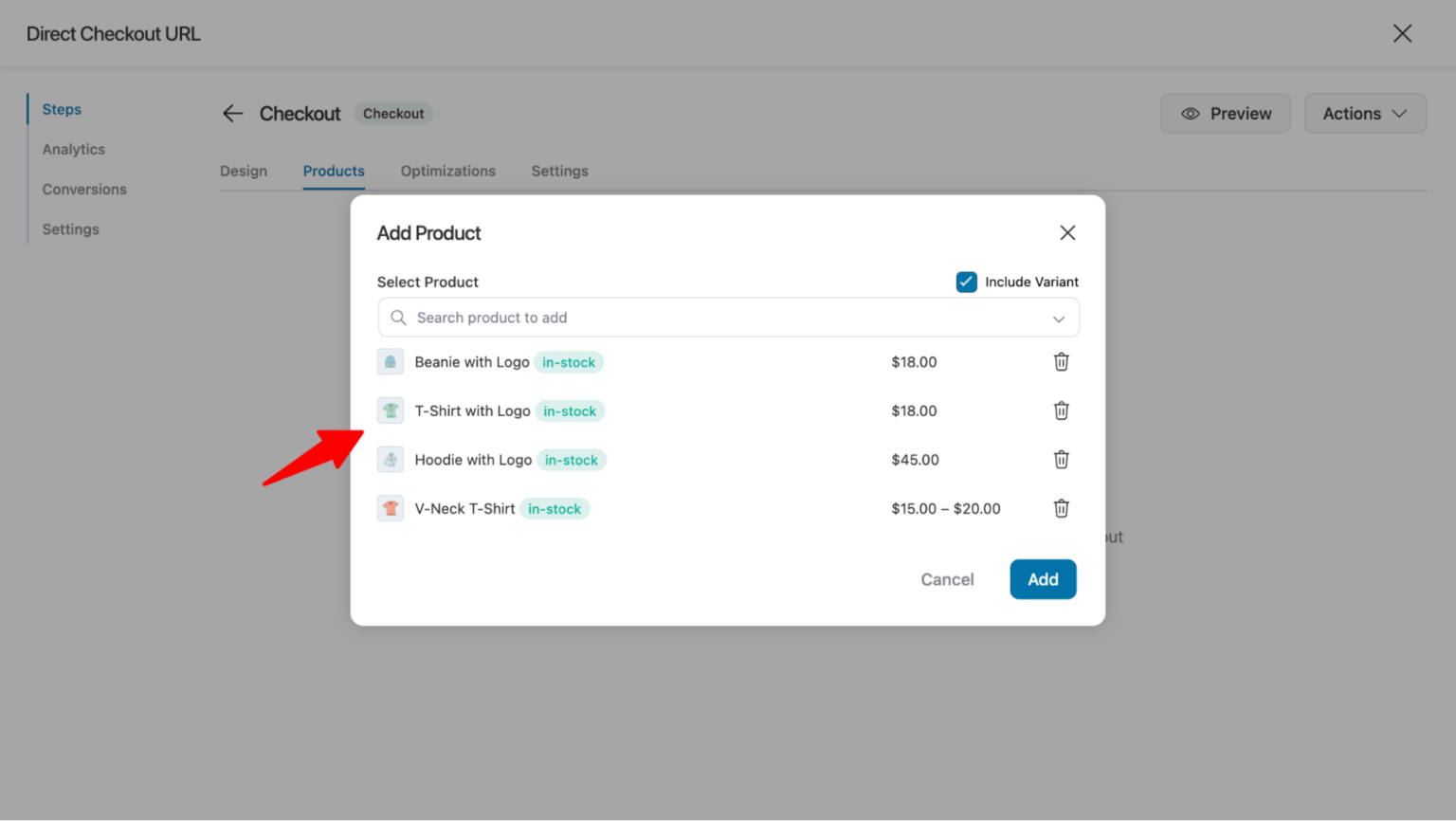Click the eye icon on the Preview button
Image resolution: width=1456 pixels, height=821 pixels.
pyautogui.click(x=1191, y=113)
